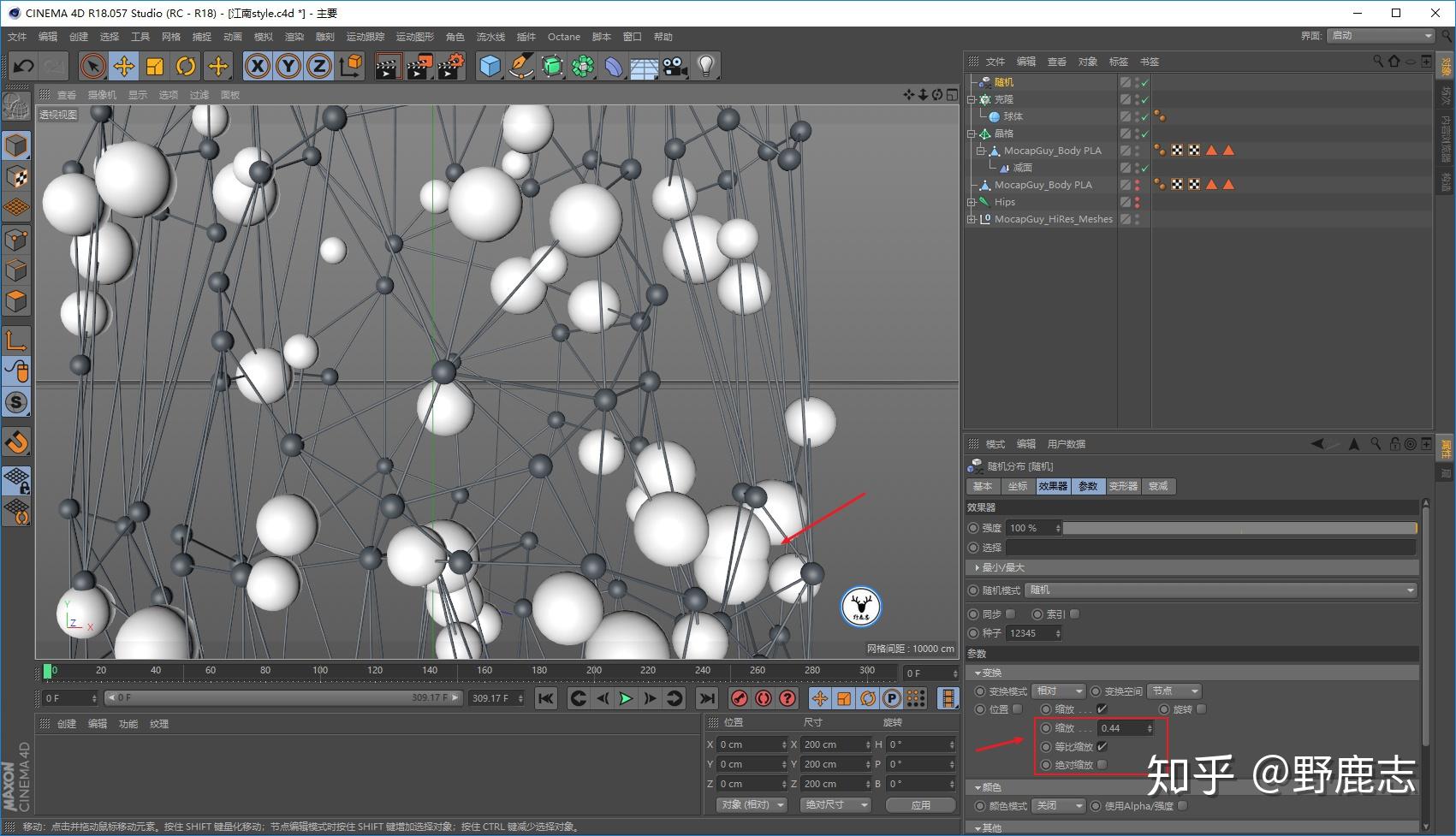The image size is (1456, 836).
Task: Switch to the 衰减 tab
Action: coord(1158,486)
